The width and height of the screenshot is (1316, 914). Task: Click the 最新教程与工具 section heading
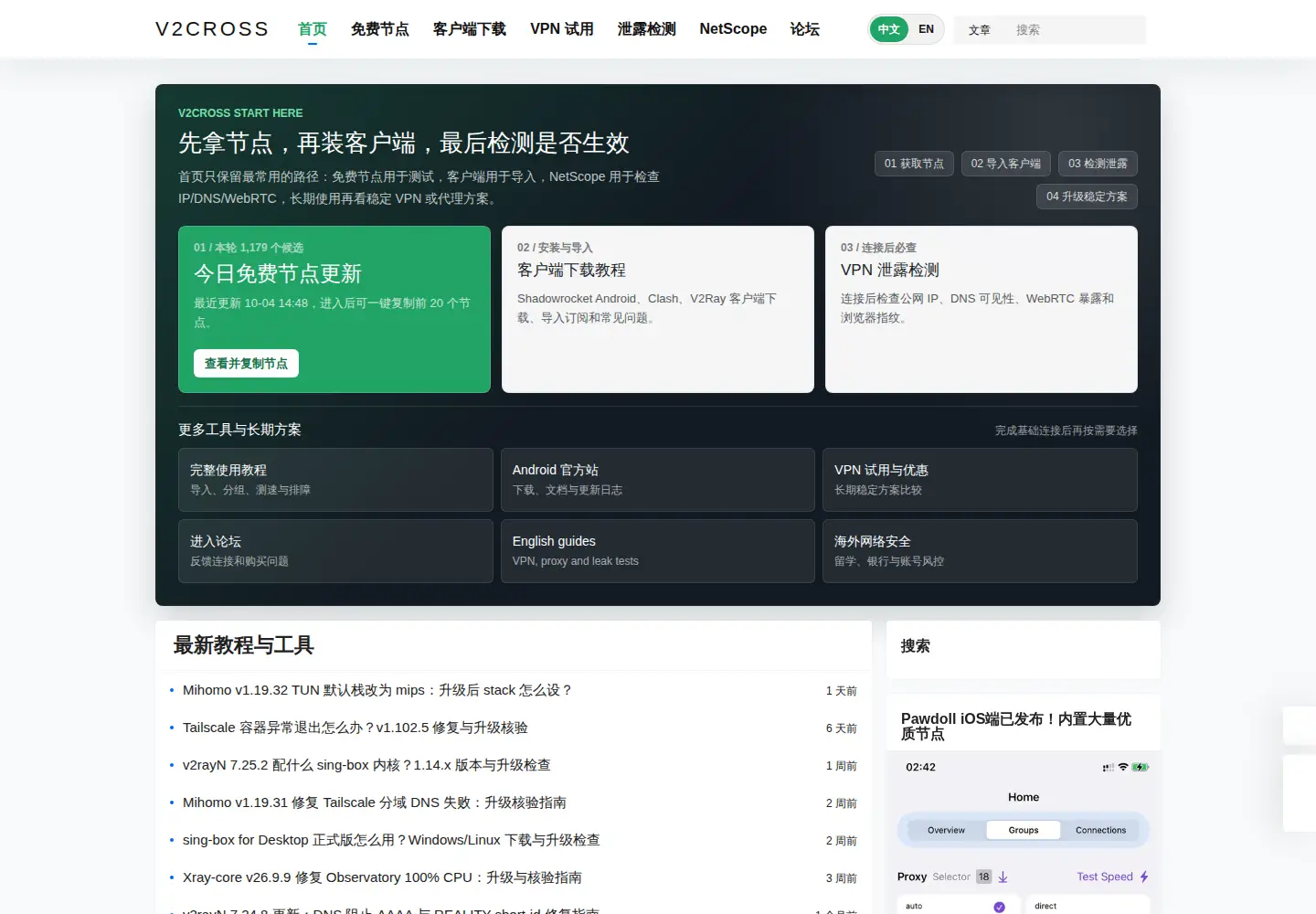244,645
